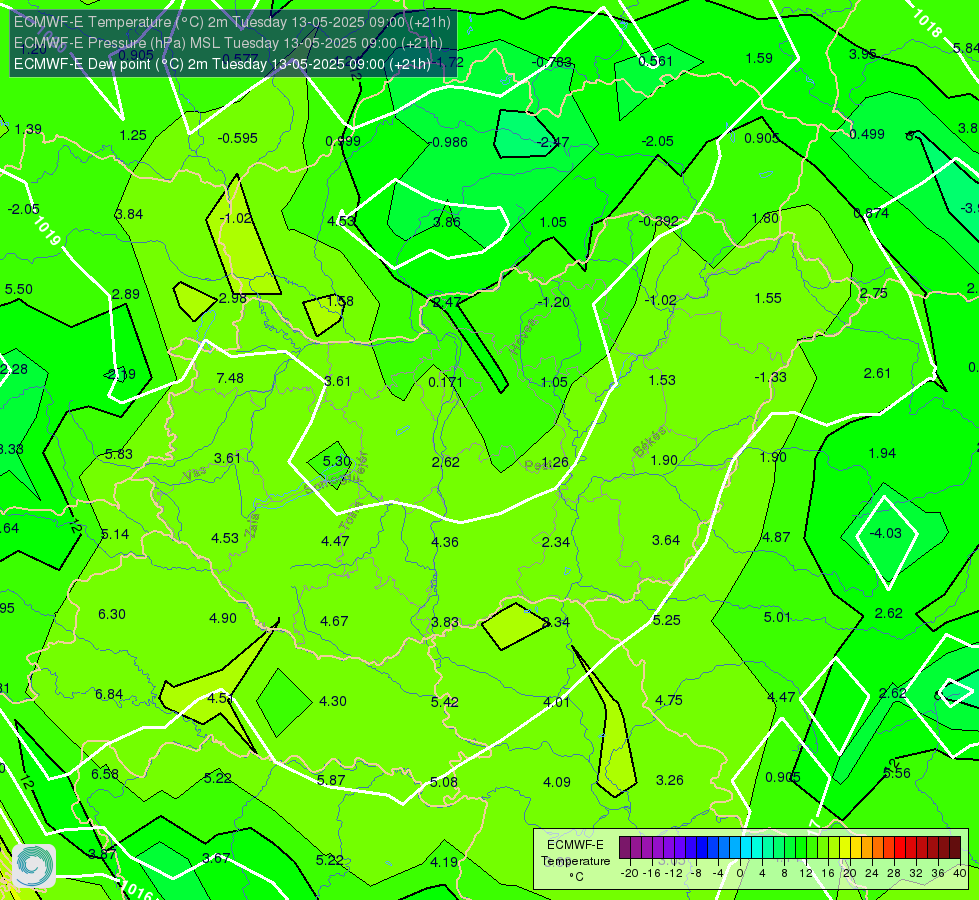Click the map value 0.171
Screen dimensions: 979x900
point(446,382)
